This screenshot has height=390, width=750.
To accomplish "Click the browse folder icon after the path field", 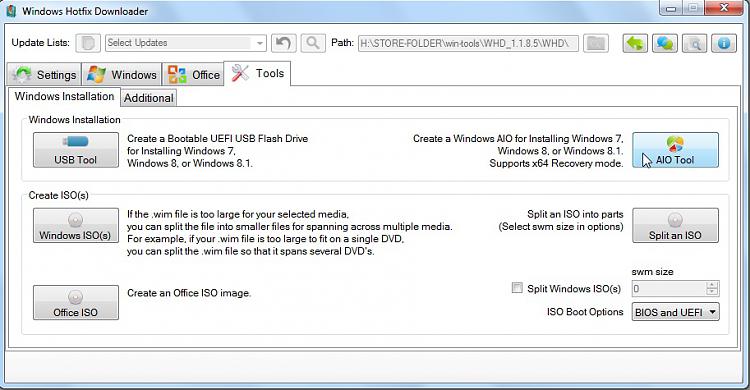I will pyautogui.click(x=596, y=43).
